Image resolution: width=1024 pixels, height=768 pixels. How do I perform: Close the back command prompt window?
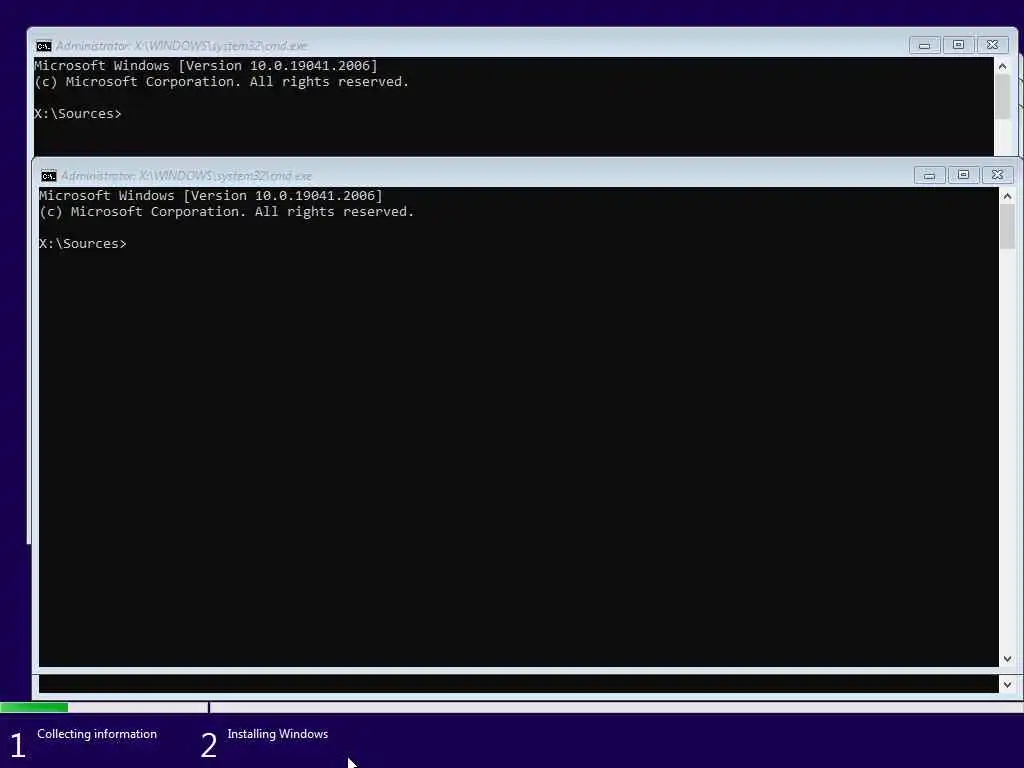coord(992,45)
